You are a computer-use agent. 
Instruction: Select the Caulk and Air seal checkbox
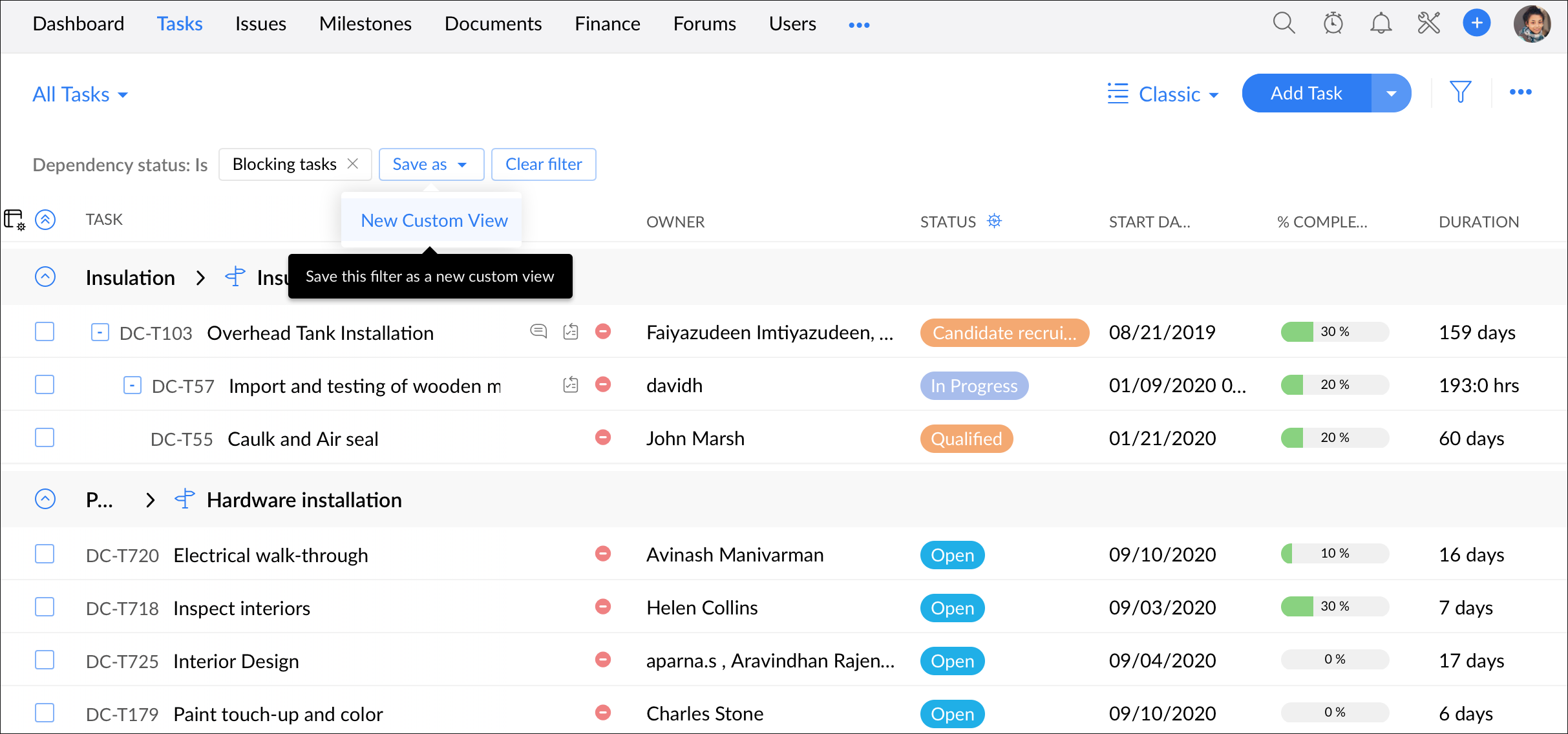point(45,437)
